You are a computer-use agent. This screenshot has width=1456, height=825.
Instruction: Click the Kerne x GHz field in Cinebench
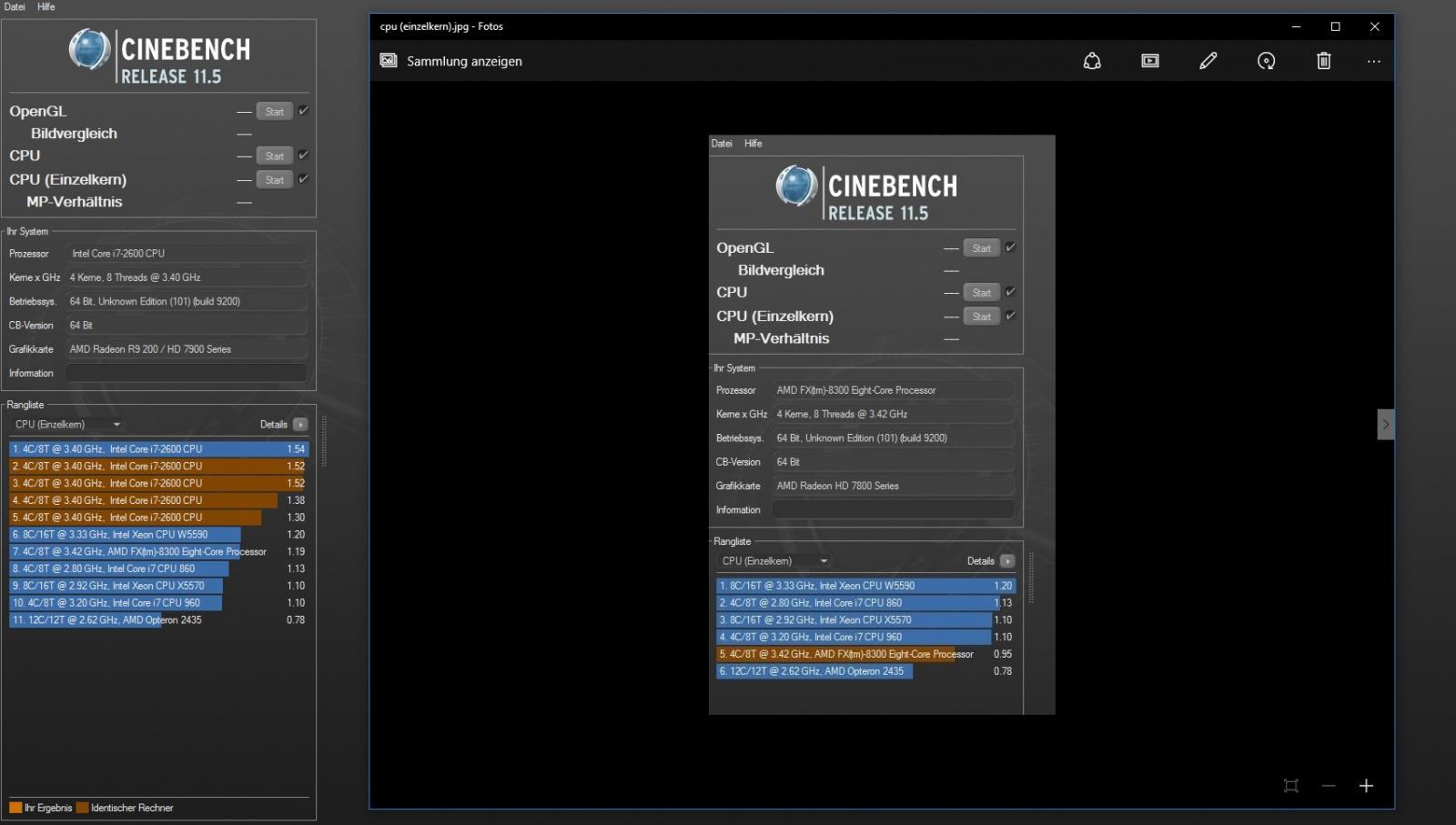186,277
